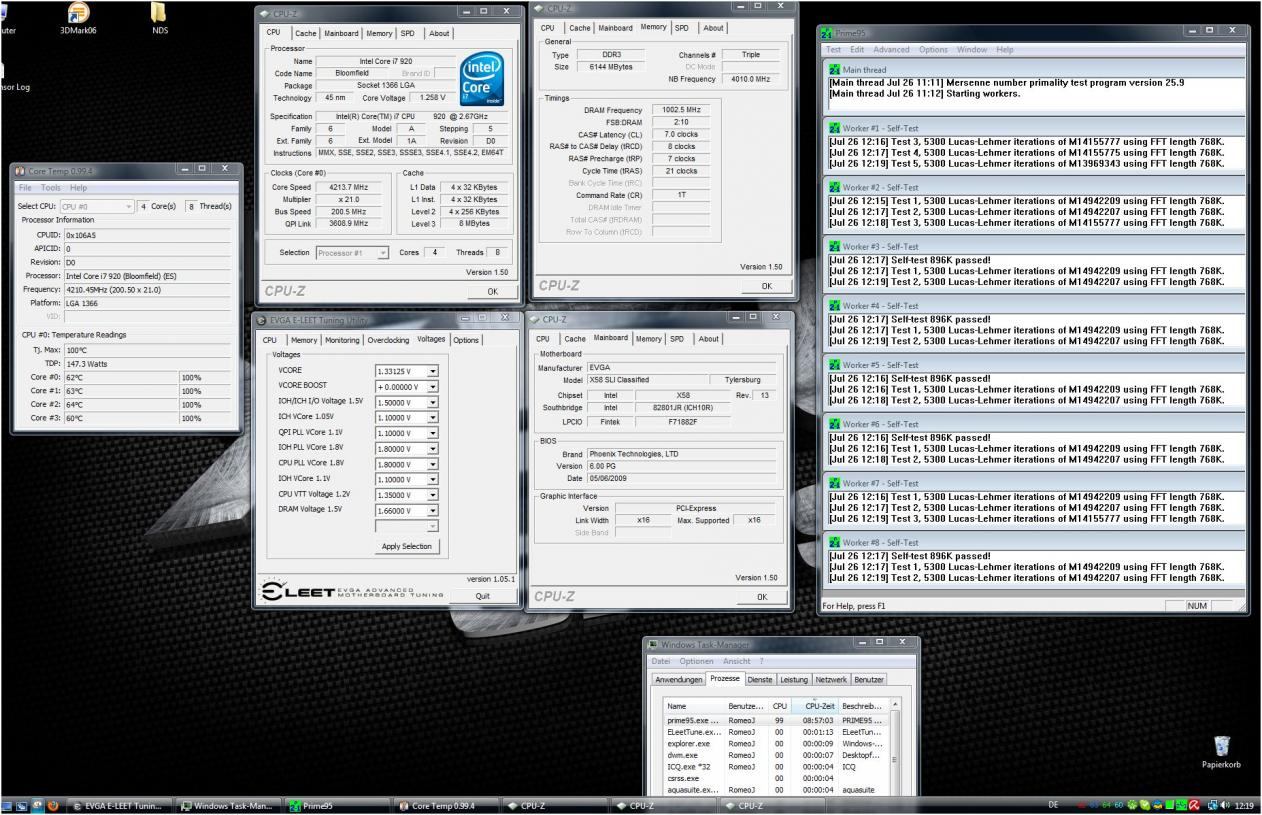1262x815 pixels.
Task: Click the Prime95 title bar icon
Action: [x=827, y=33]
